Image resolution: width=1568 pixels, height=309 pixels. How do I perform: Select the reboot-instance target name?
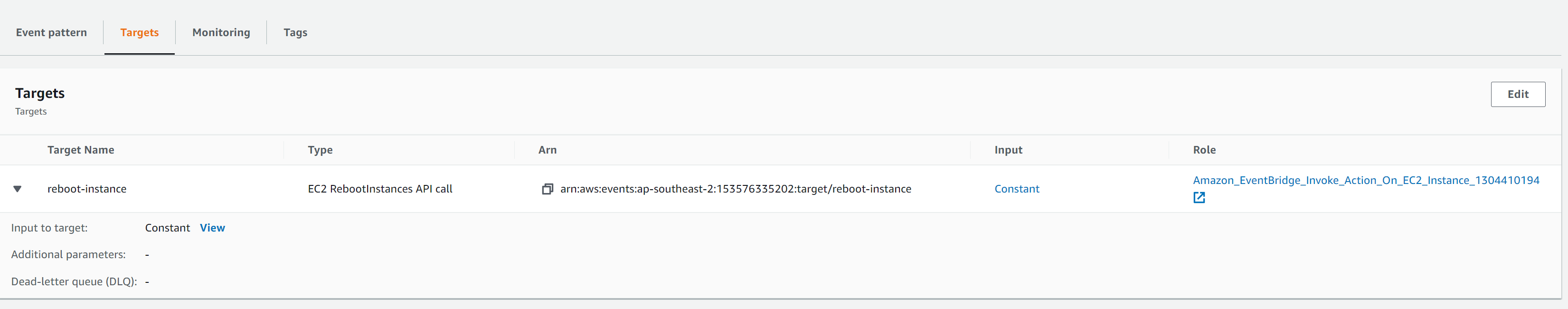87,189
